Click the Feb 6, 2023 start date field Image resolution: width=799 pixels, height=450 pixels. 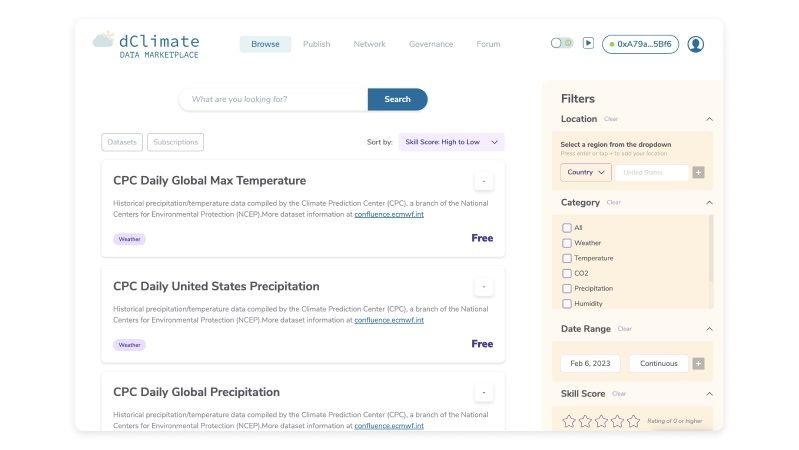tap(590, 363)
